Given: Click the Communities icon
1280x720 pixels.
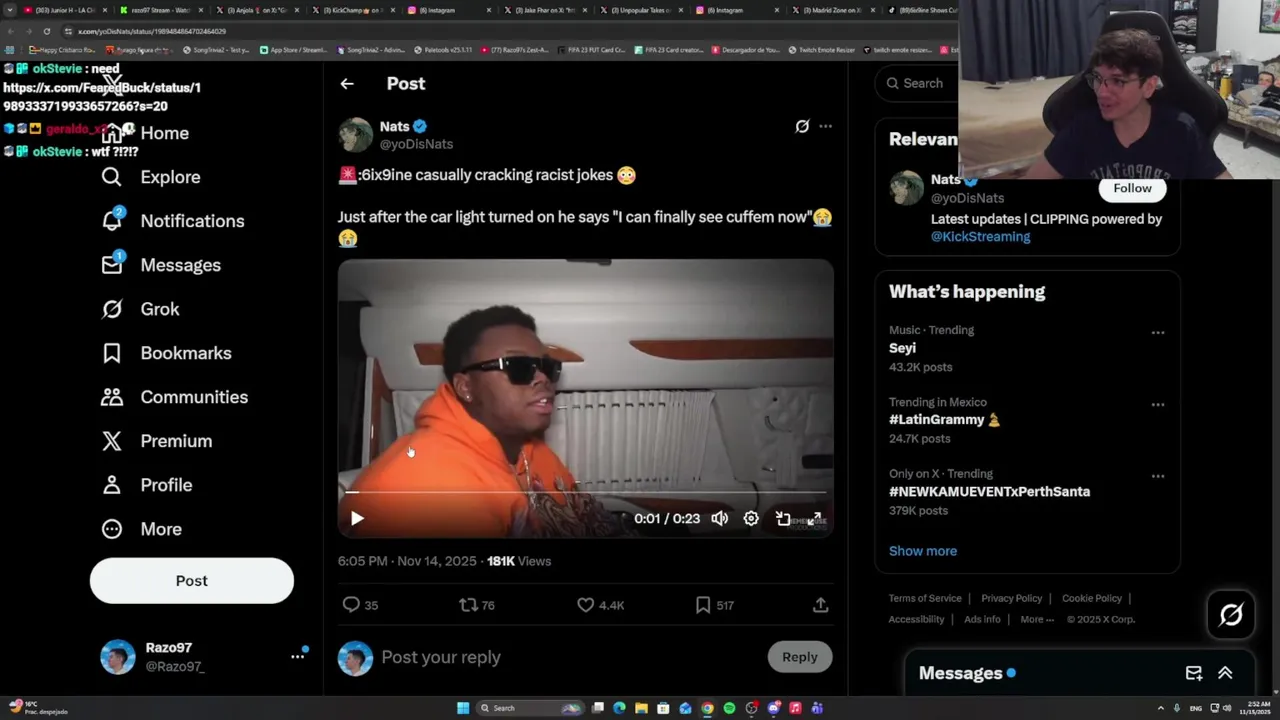Looking at the screenshot, I should tap(112, 397).
